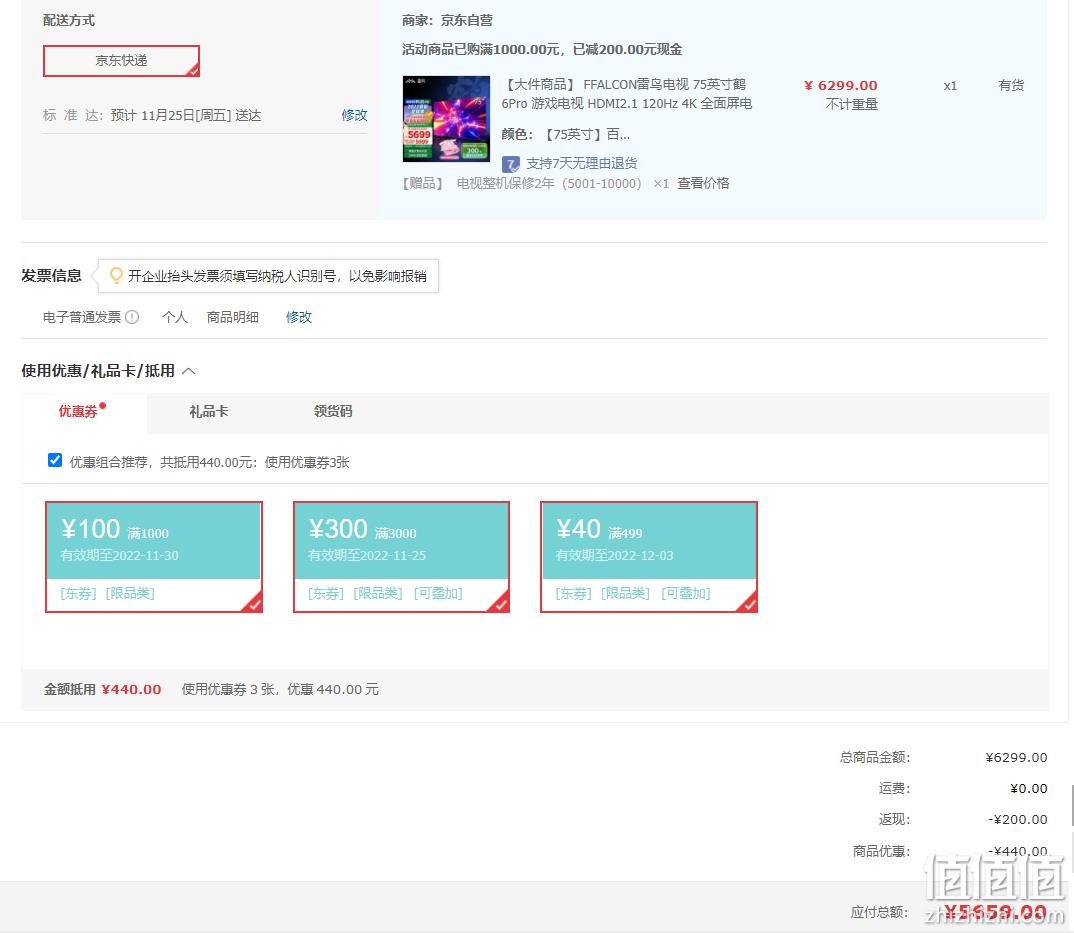The image size is (1074, 933).
Task: Switch to the 礼品卡 tab
Action: click(209, 411)
